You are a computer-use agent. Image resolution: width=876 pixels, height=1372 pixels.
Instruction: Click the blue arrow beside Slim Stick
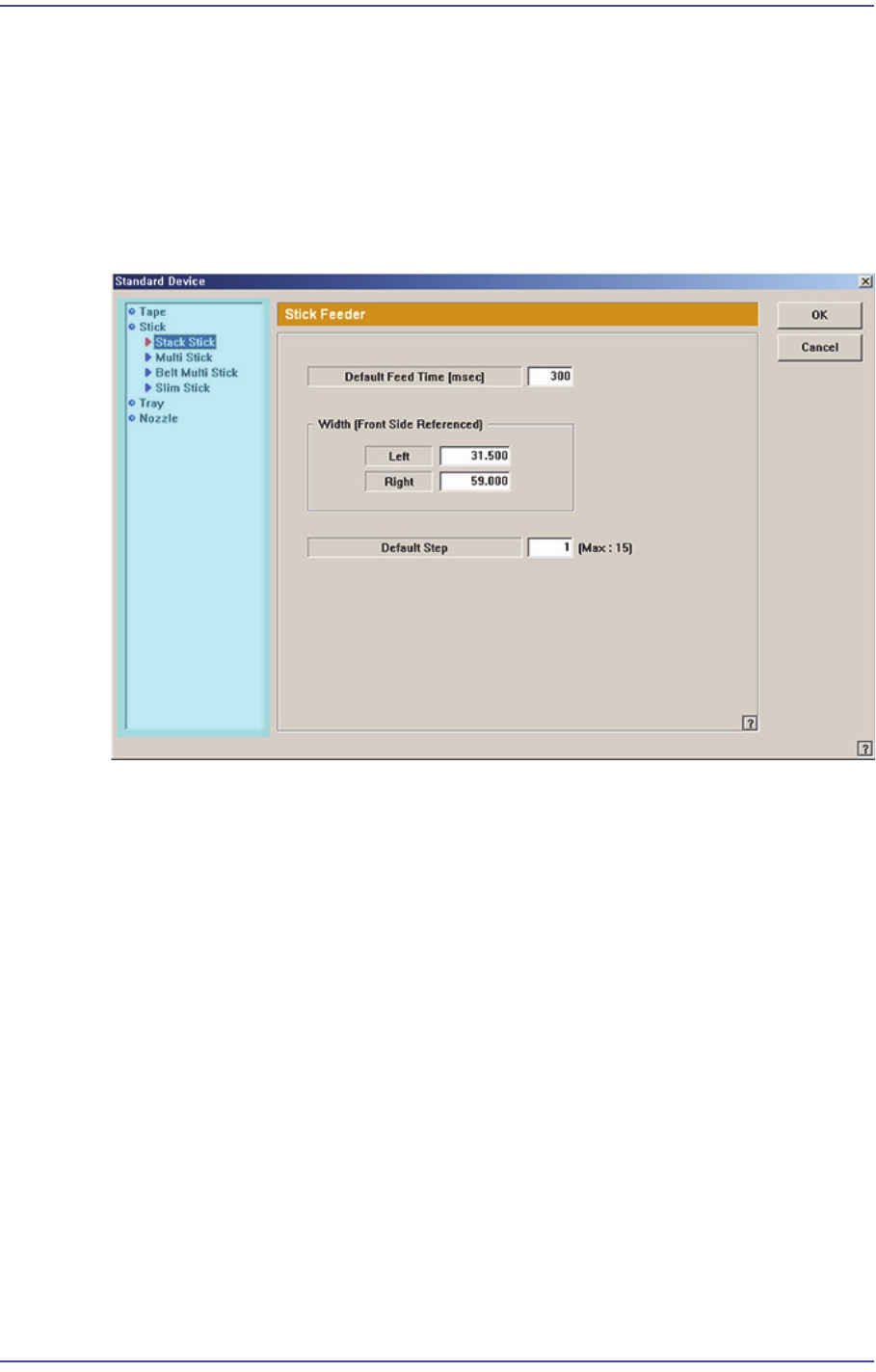click(x=148, y=388)
